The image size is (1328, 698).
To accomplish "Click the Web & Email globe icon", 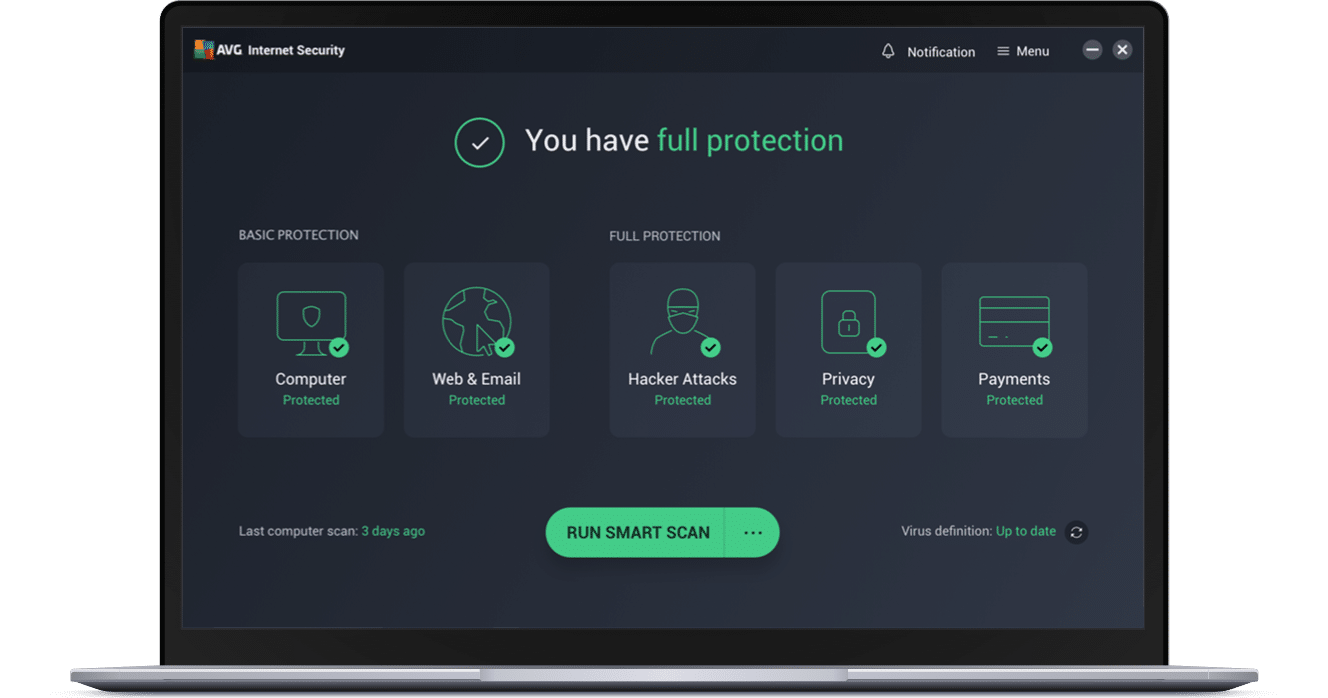I will [477, 322].
